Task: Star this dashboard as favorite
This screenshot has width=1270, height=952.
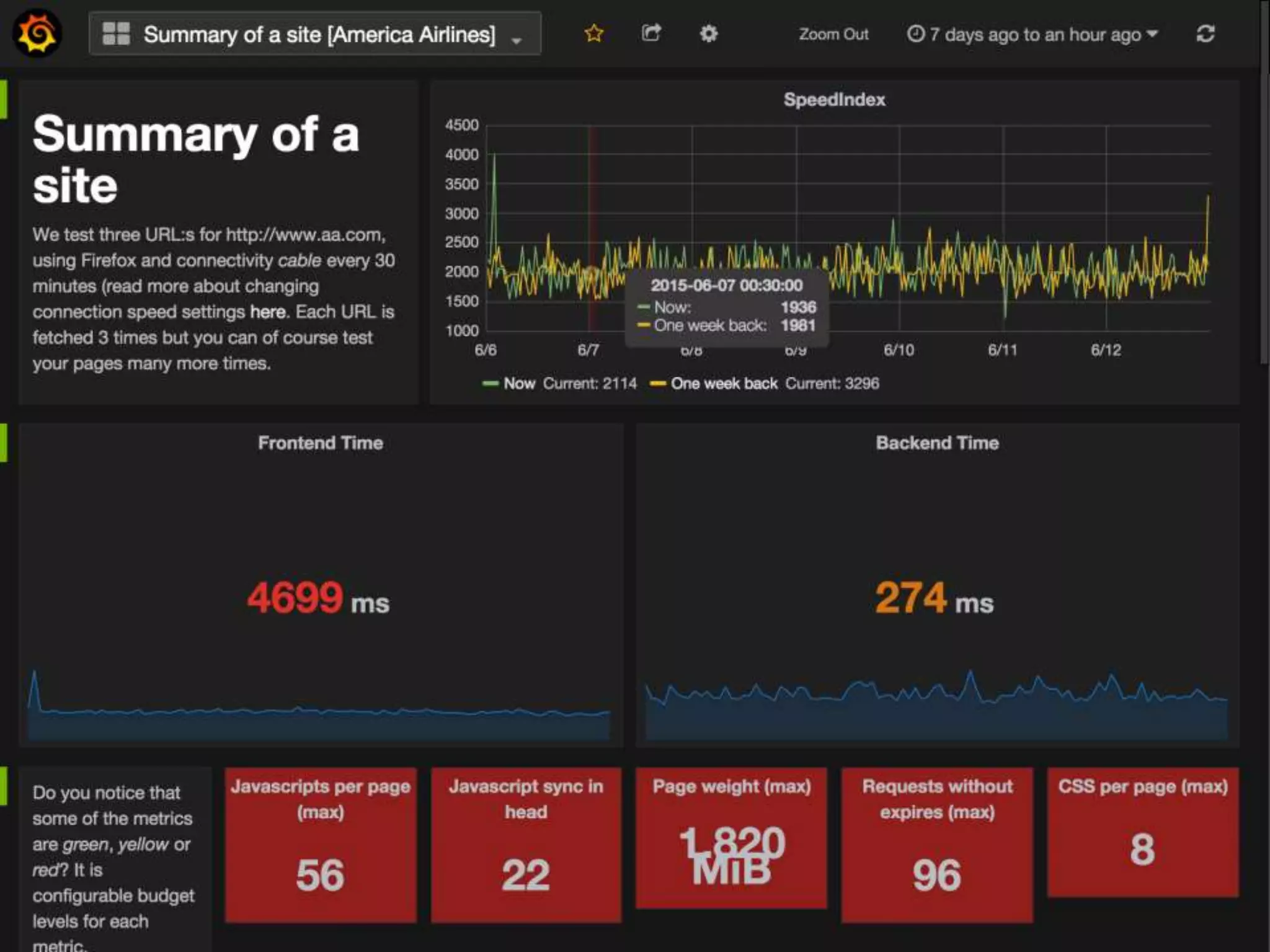Action: [593, 33]
